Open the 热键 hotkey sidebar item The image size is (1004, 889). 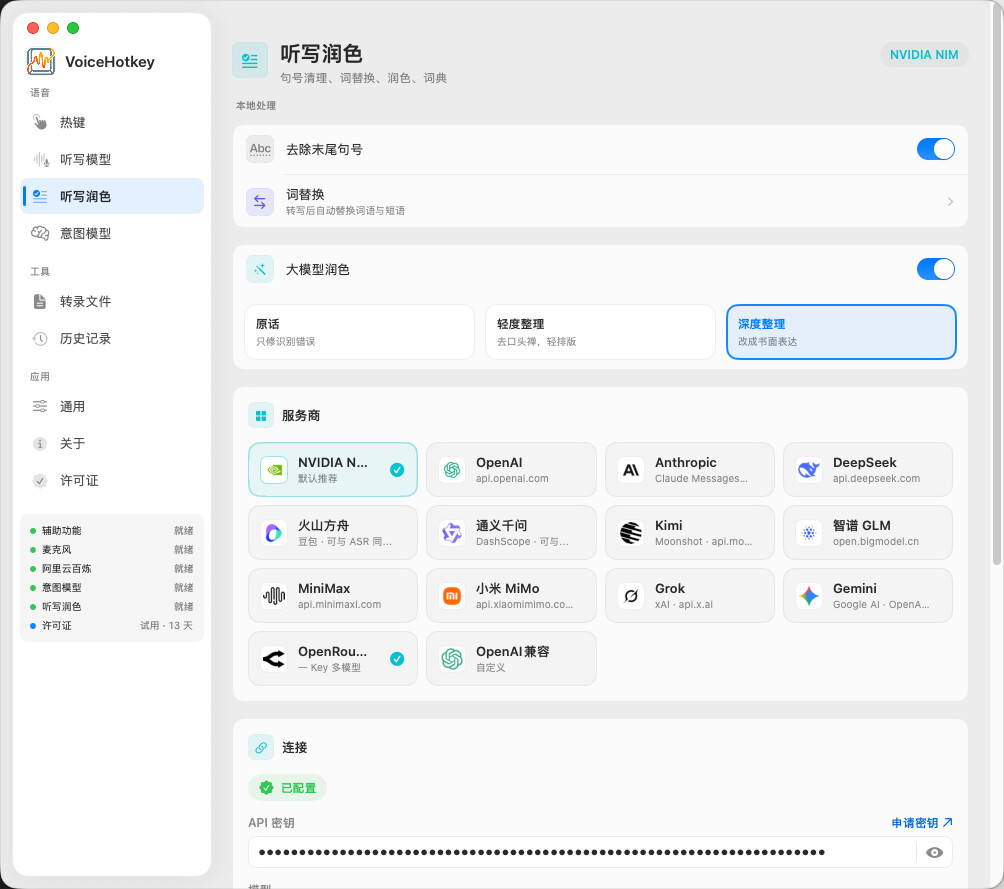tap(112, 122)
